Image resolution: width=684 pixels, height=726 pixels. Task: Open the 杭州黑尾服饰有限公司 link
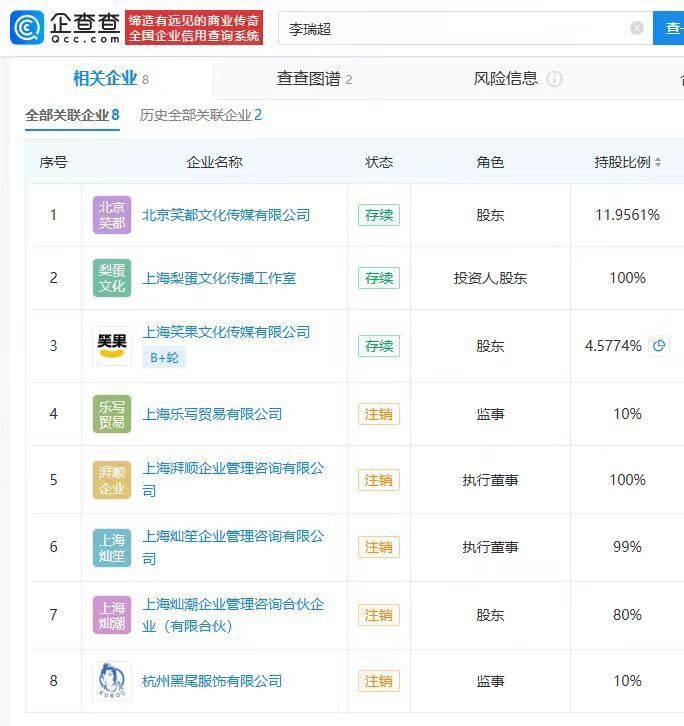(x=212, y=681)
